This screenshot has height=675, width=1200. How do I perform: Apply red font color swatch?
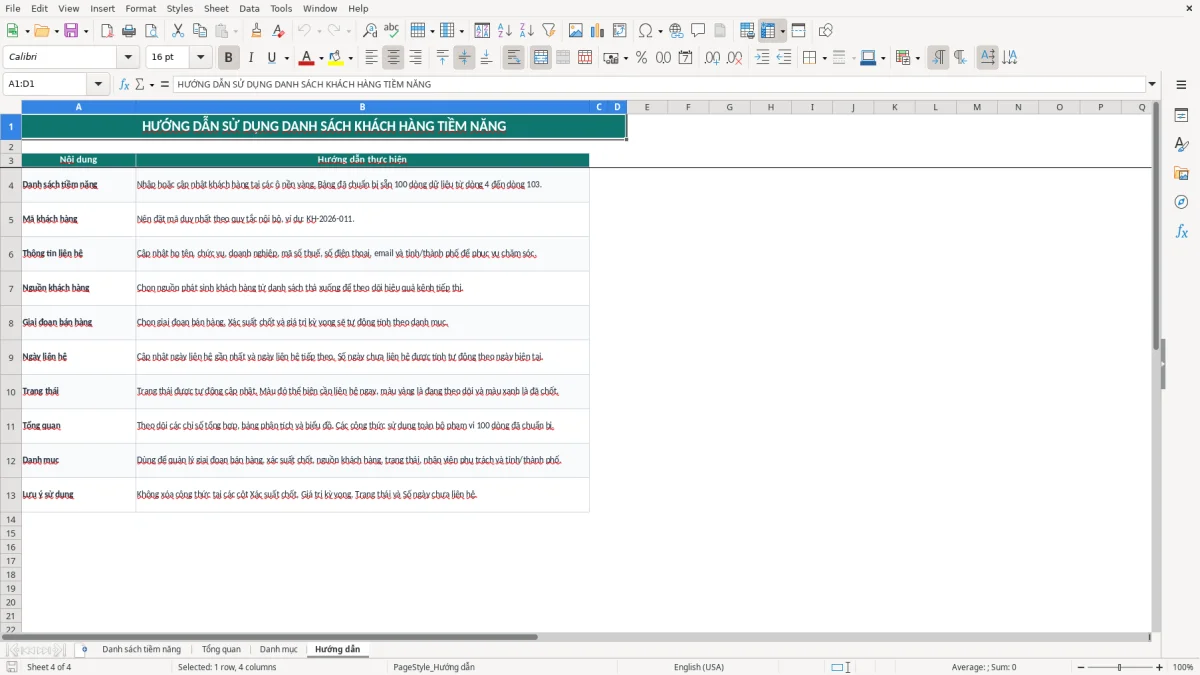[x=307, y=58]
